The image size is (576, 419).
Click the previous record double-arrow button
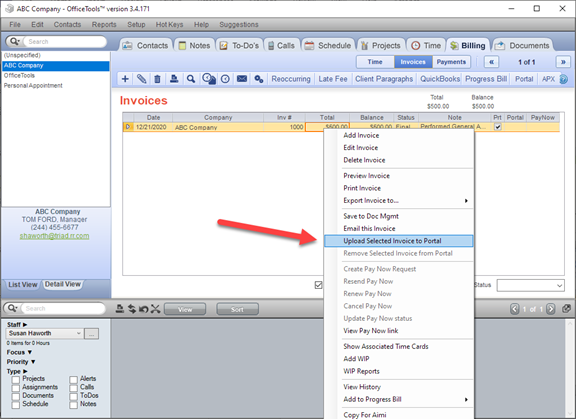point(491,62)
